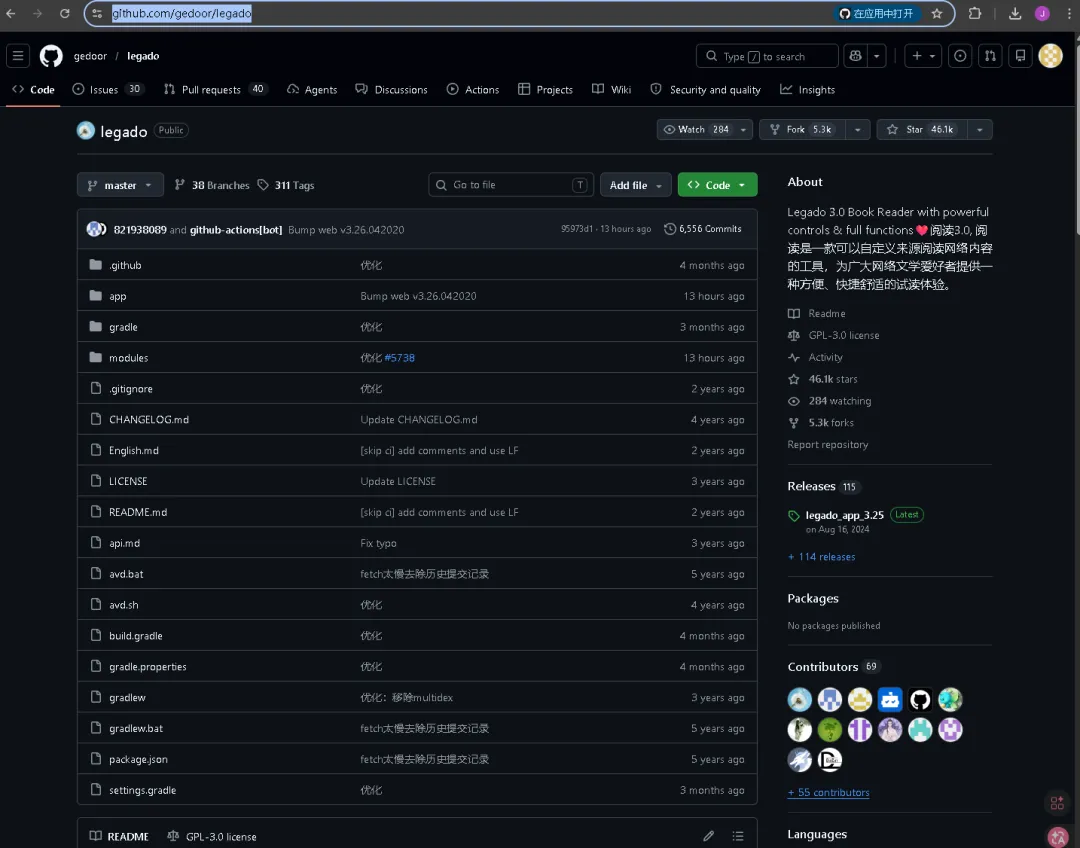
Task: Open the browser extensions puzzle icon
Action: pyautogui.click(x=975, y=13)
